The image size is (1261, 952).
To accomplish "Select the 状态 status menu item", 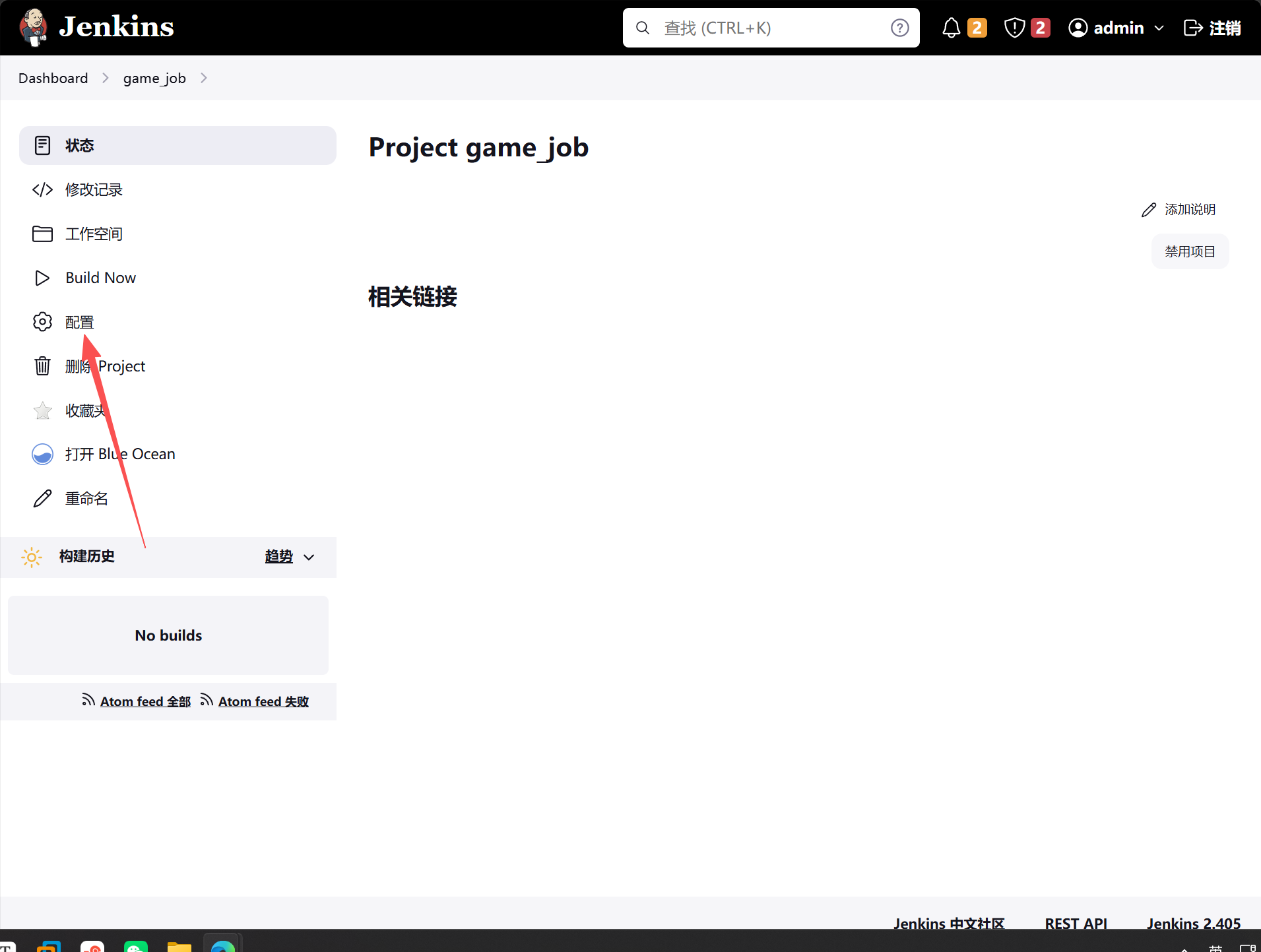I will tap(178, 145).
